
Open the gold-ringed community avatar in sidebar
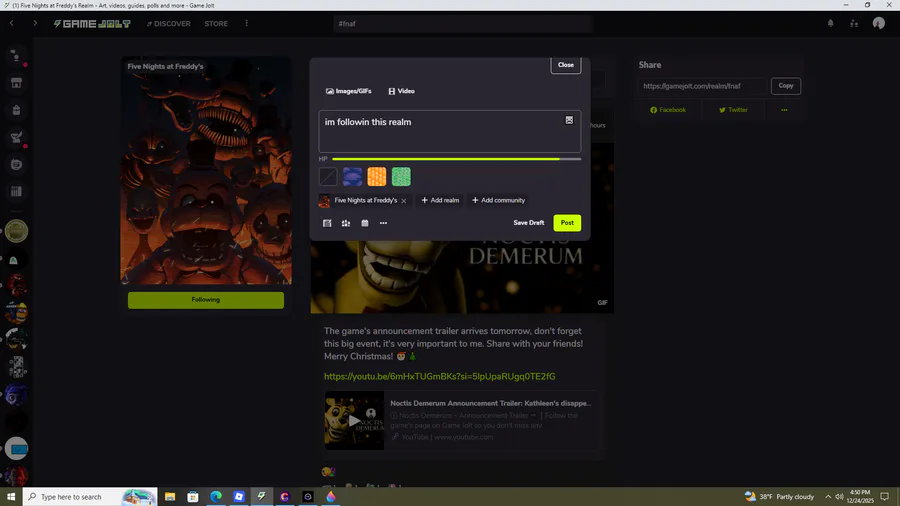click(16, 231)
